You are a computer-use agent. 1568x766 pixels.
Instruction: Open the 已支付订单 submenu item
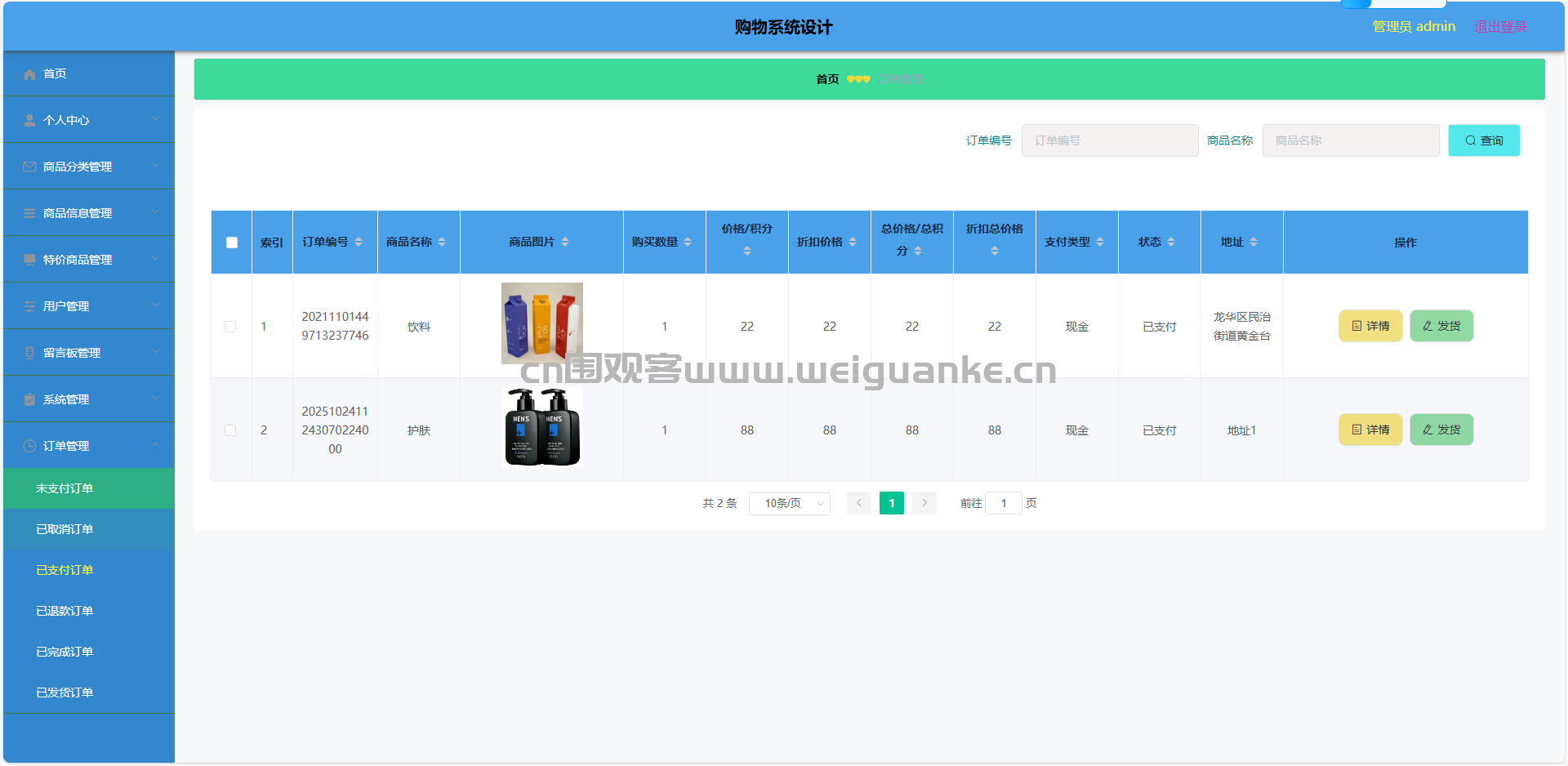[x=65, y=570]
